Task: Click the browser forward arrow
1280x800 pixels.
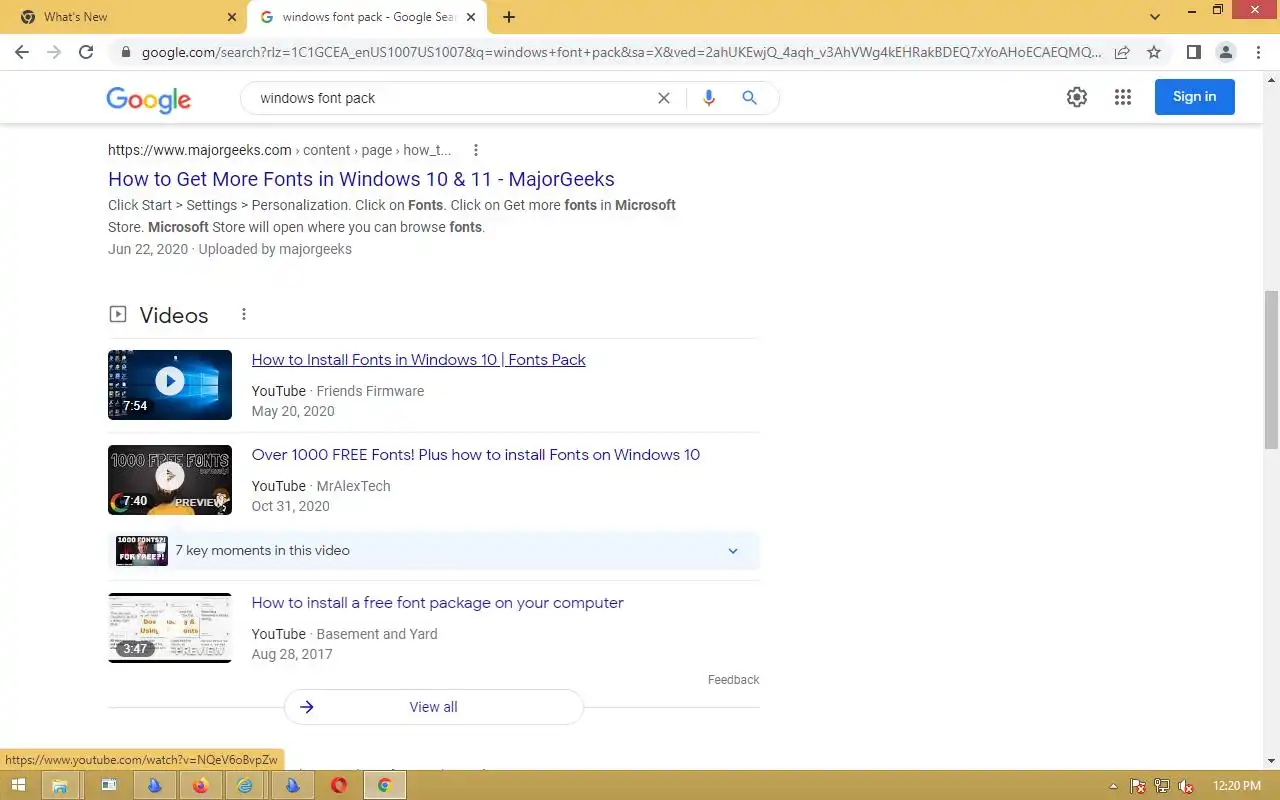Action: tap(54, 52)
